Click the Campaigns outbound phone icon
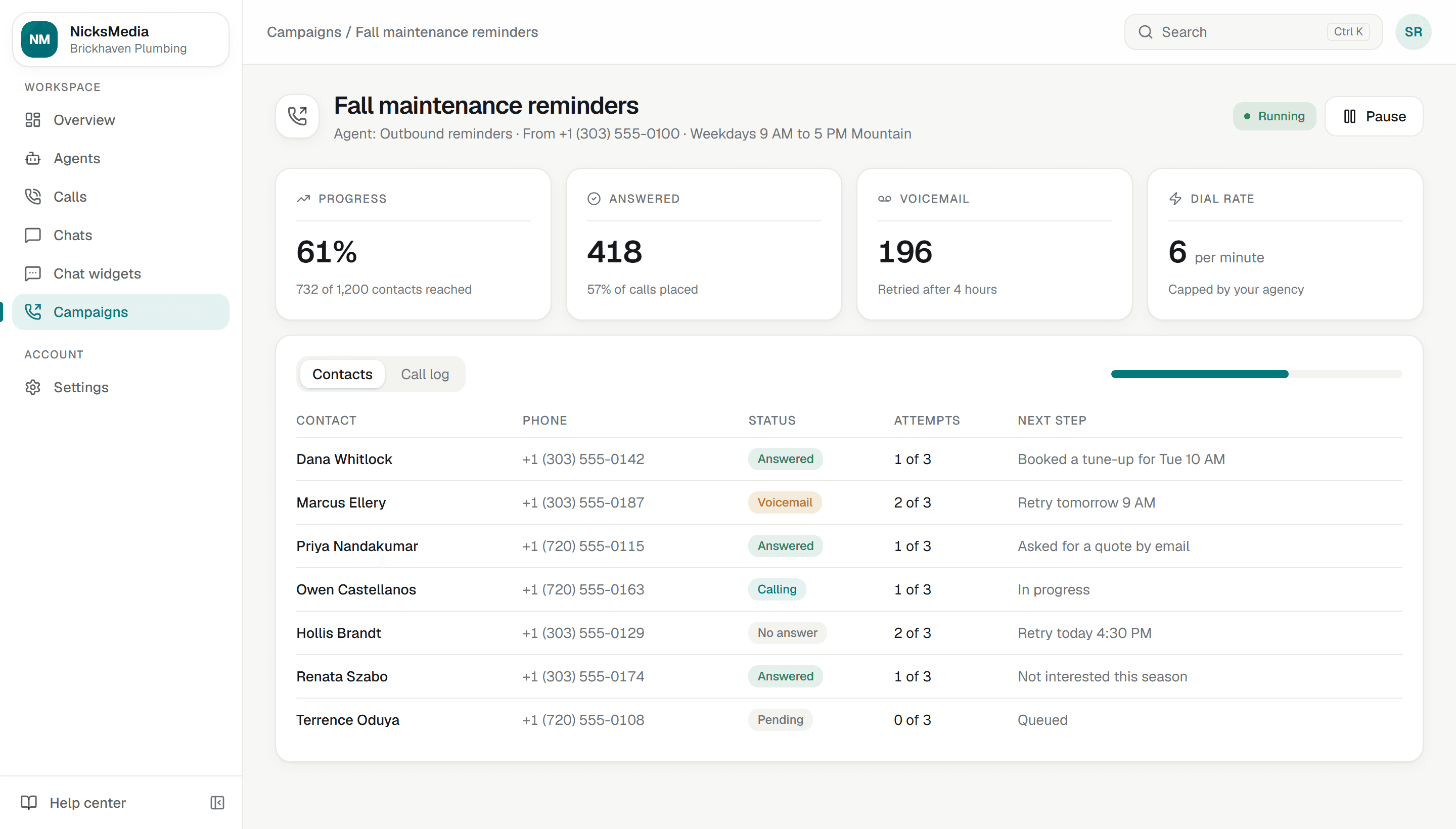This screenshot has width=1456, height=829. tap(33, 312)
